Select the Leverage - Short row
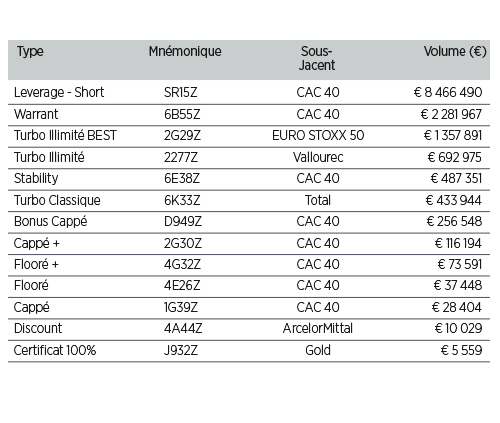The image size is (500, 423). pyautogui.click(x=249, y=92)
